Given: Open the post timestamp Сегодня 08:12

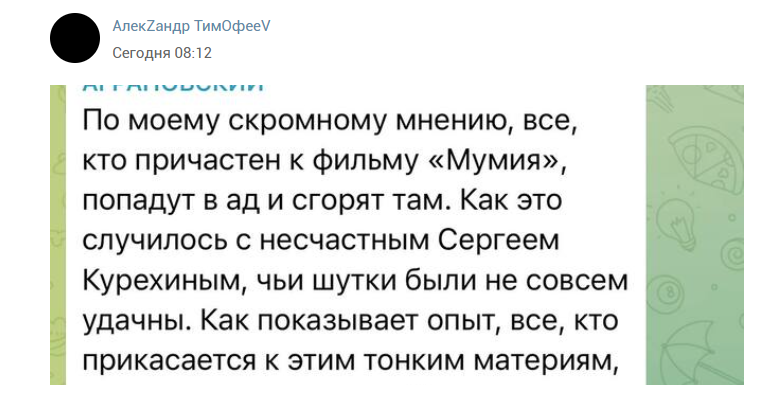Looking at the screenshot, I should tap(162, 52).
